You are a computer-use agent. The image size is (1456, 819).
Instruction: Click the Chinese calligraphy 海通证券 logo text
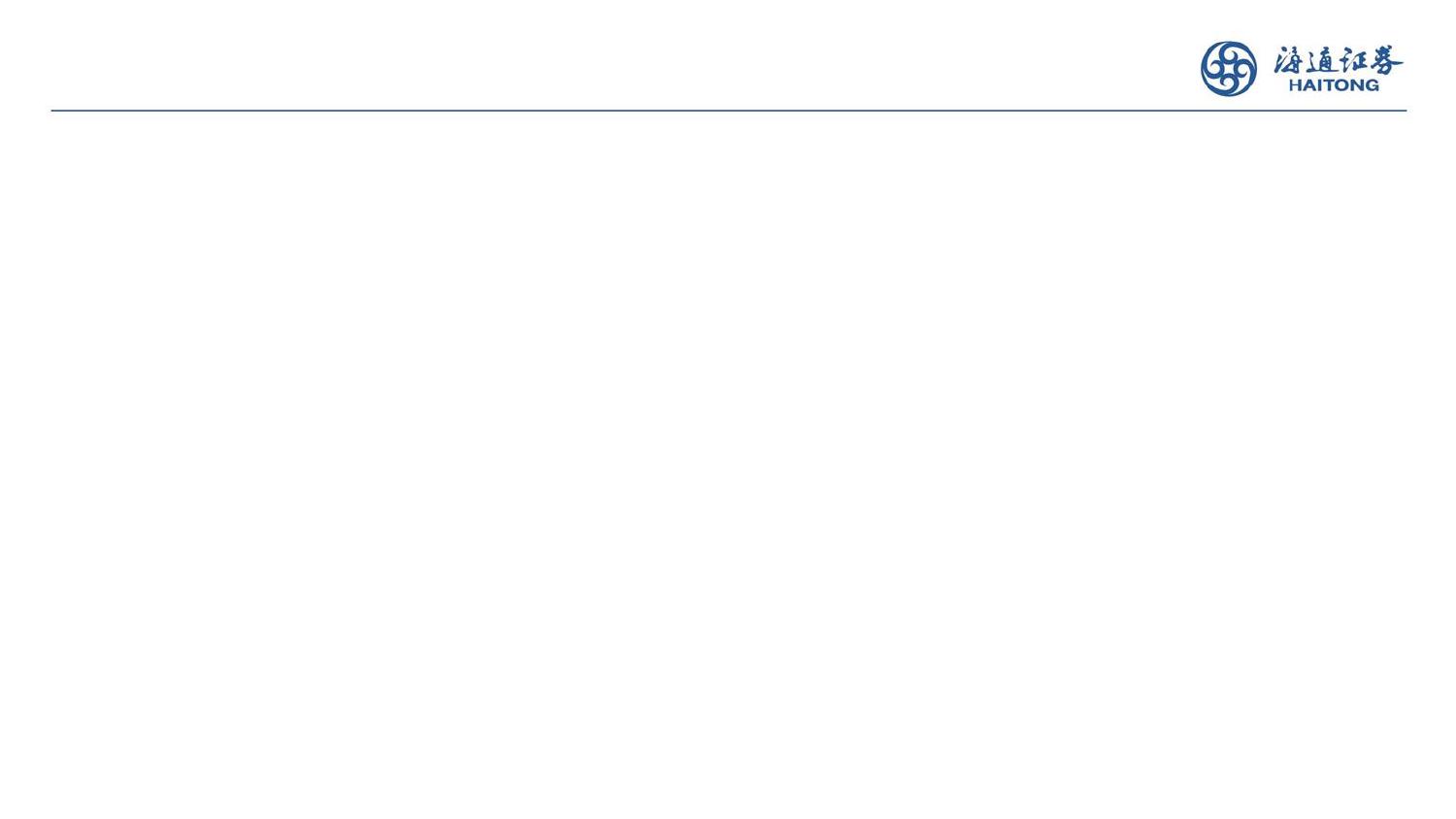point(1338,60)
